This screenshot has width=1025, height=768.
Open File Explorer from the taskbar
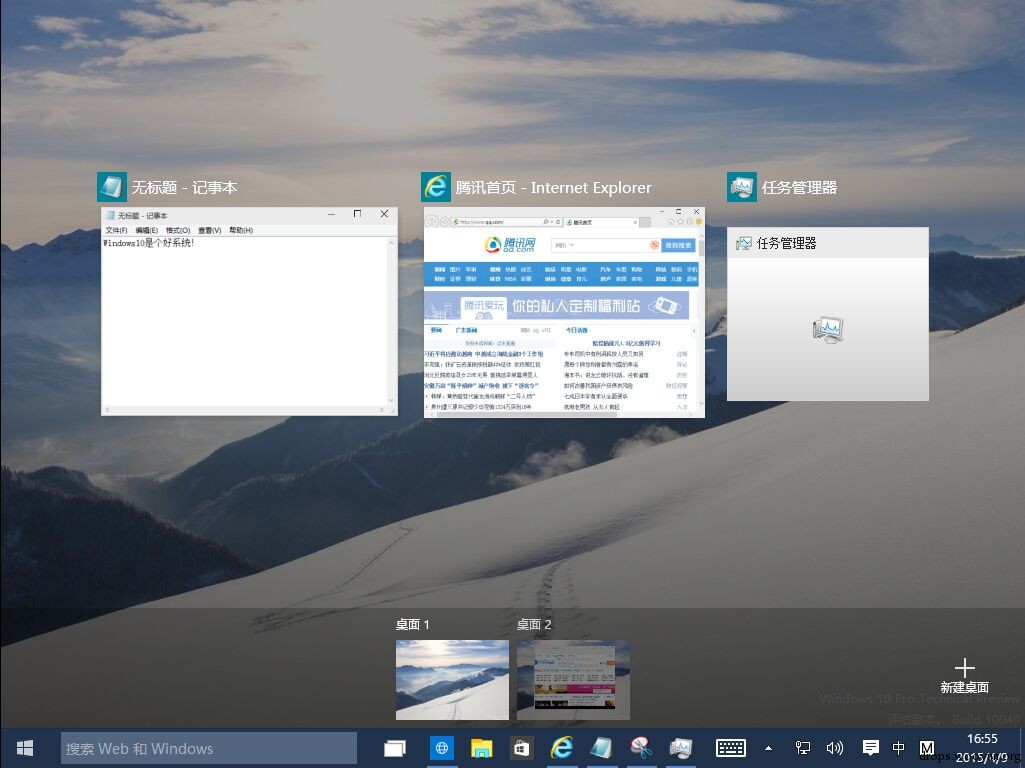point(482,748)
